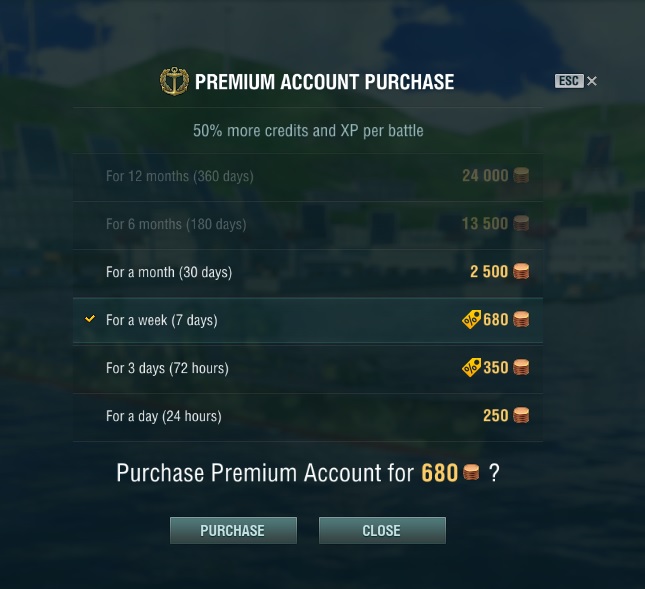The image size is (645, 589).
Task: Close the dialog with the X icon
Action: (592, 81)
